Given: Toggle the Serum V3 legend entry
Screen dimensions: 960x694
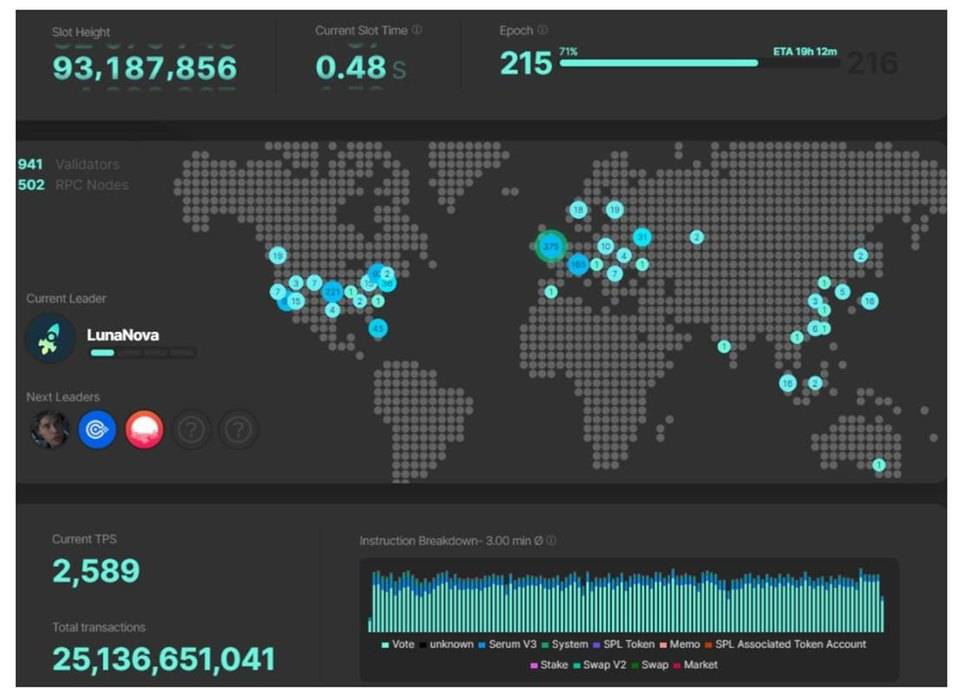Looking at the screenshot, I should (513, 644).
